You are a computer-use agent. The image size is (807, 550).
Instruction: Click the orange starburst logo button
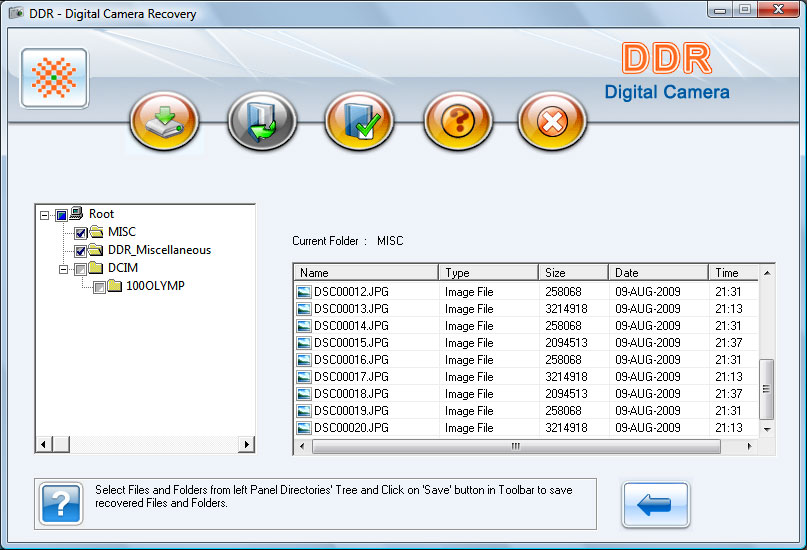point(55,78)
